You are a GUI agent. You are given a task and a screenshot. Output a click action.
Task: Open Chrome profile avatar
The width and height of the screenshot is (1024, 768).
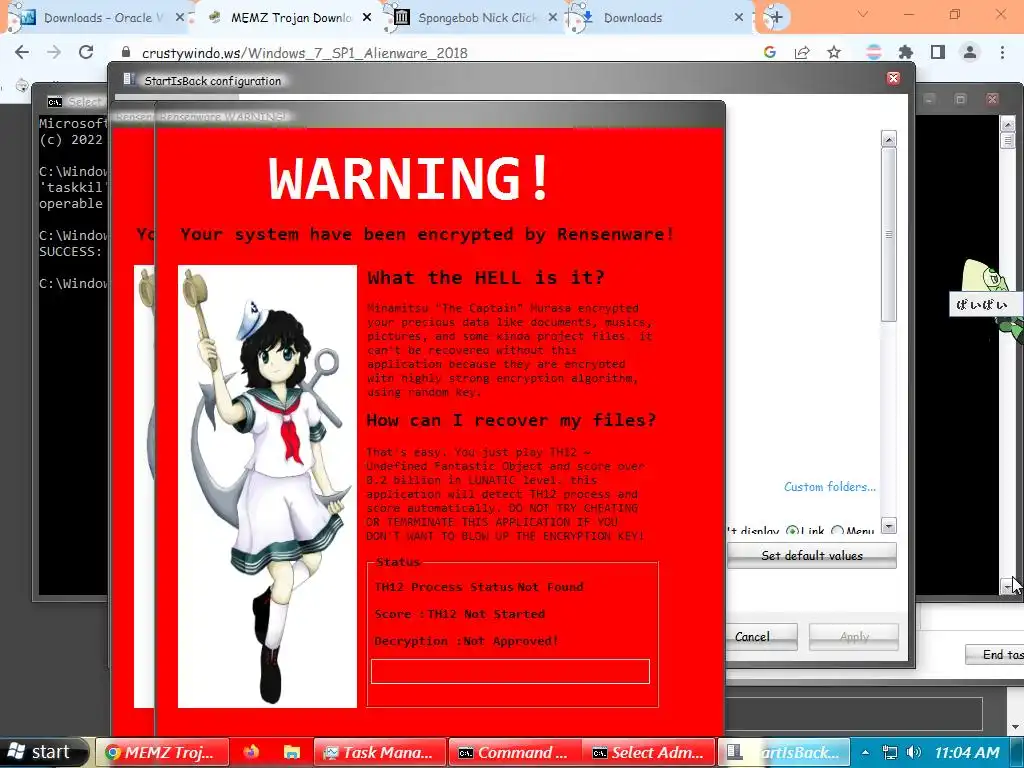[x=970, y=52]
